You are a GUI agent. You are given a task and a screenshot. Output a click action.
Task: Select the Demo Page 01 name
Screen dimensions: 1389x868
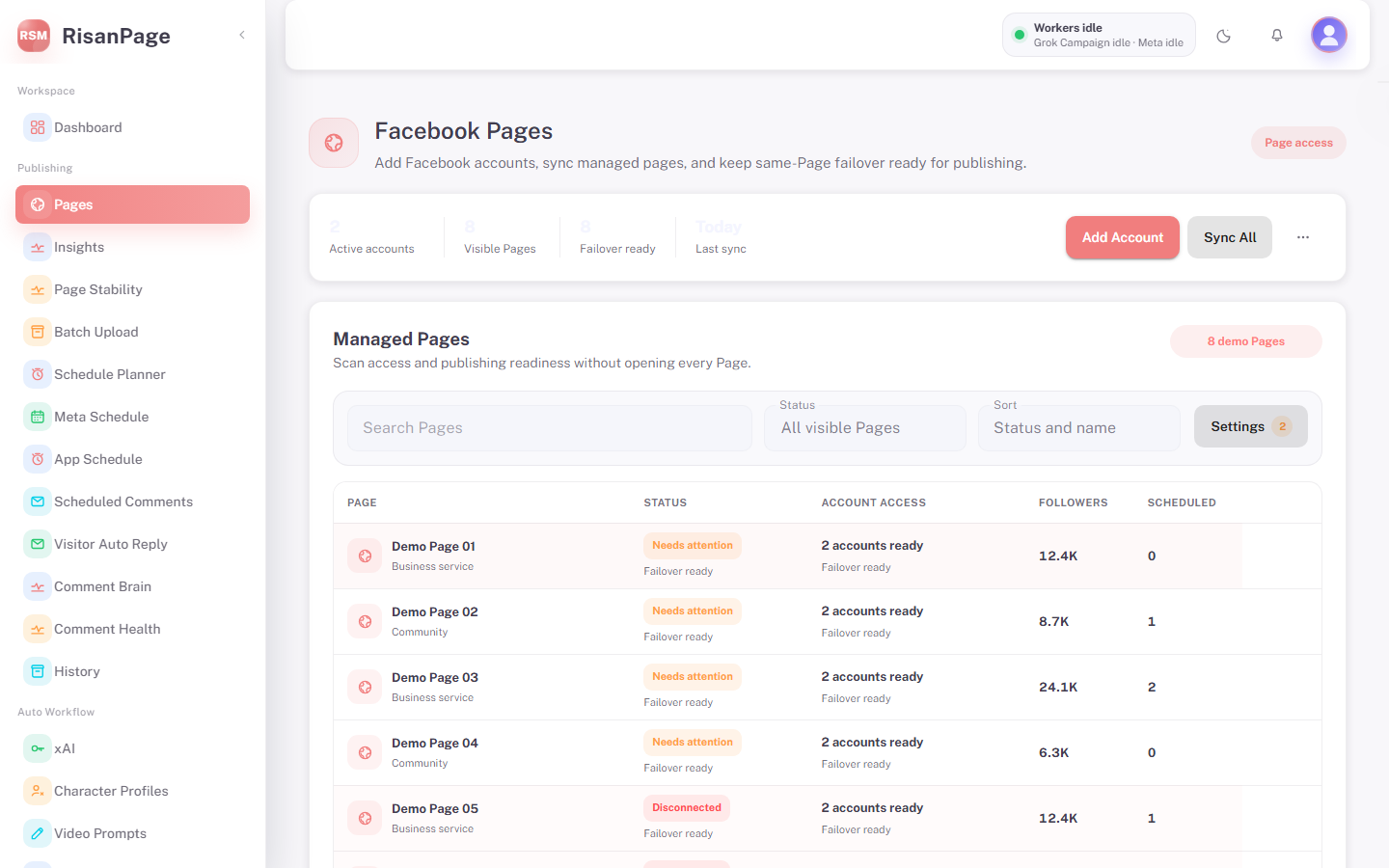[x=433, y=546]
